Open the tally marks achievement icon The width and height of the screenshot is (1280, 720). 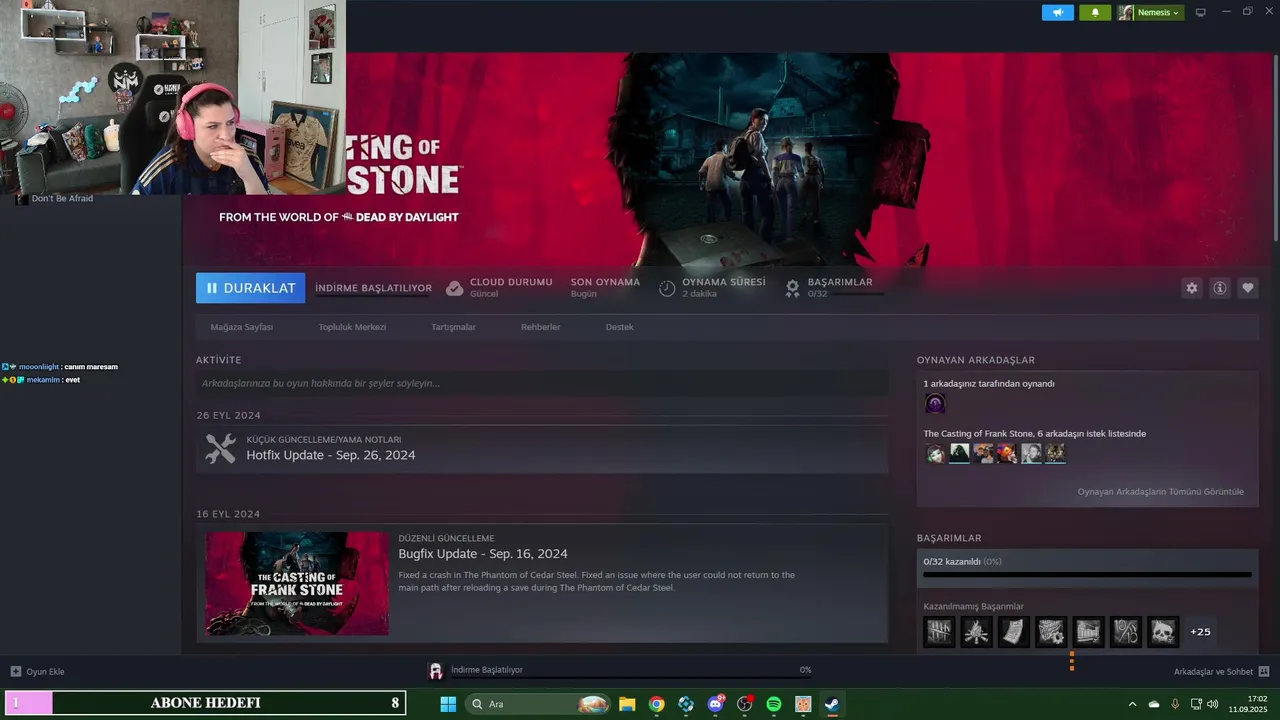click(939, 632)
